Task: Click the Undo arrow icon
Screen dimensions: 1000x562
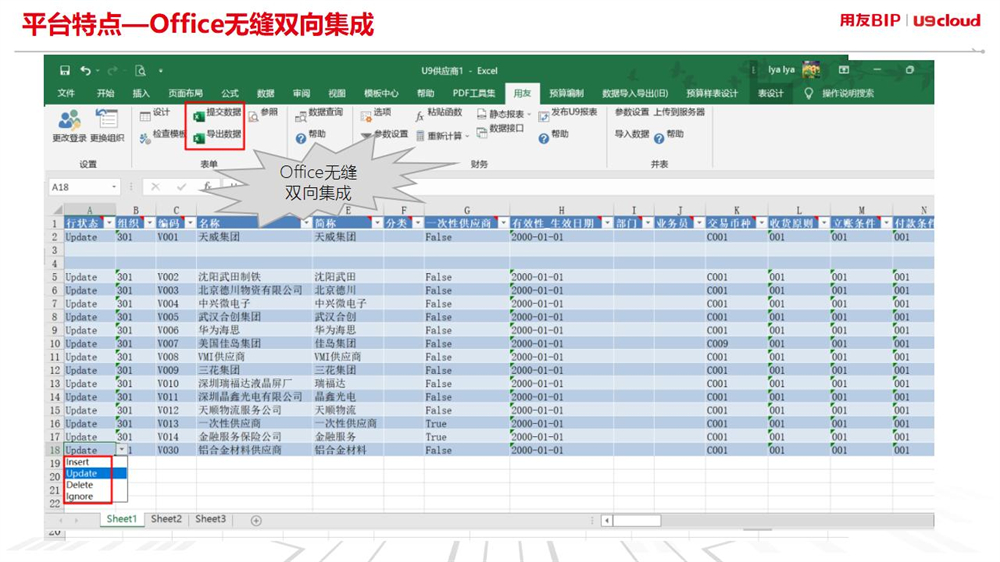Action: click(85, 70)
